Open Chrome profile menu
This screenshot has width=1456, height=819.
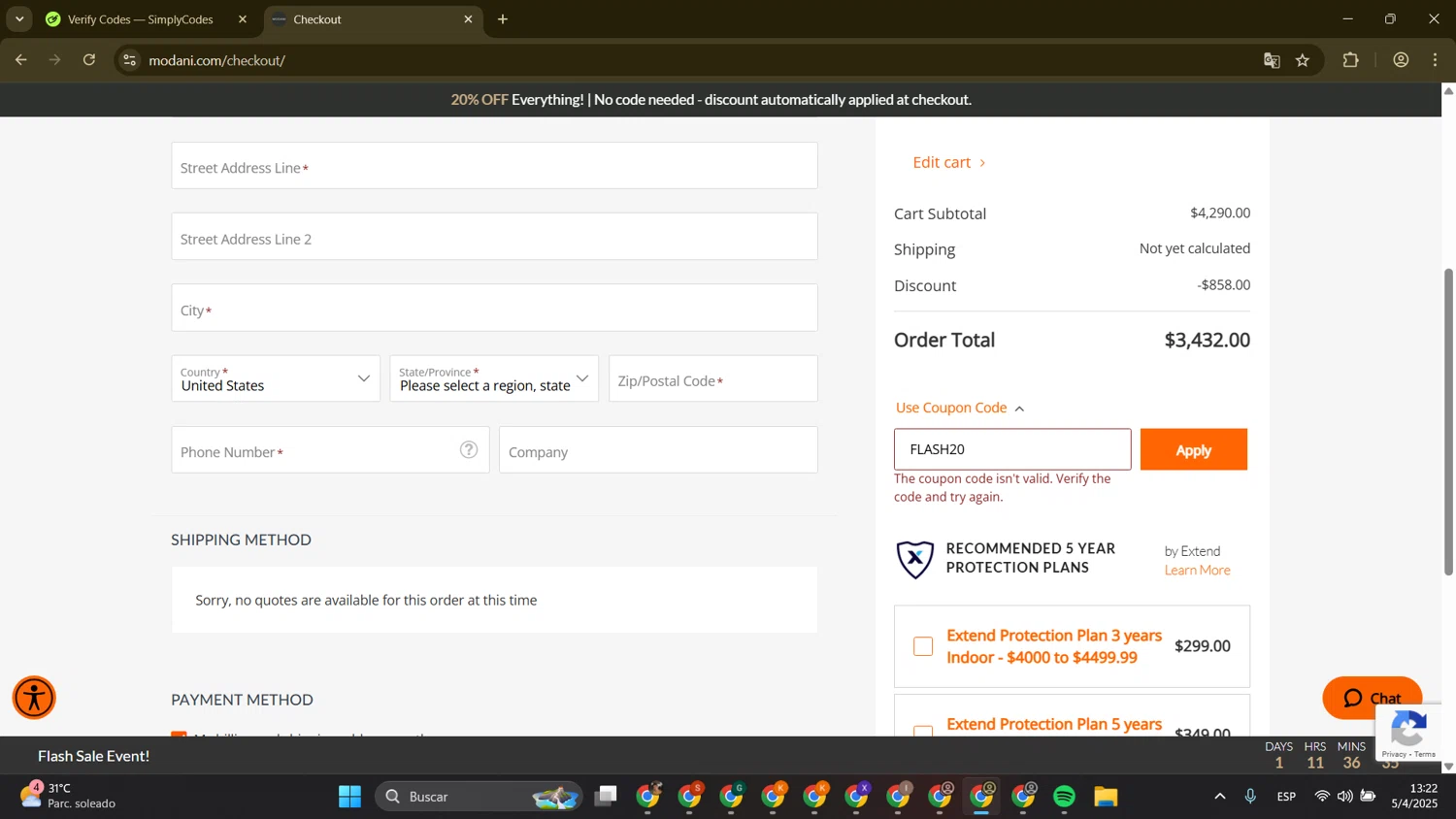[x=1401, y=60]
